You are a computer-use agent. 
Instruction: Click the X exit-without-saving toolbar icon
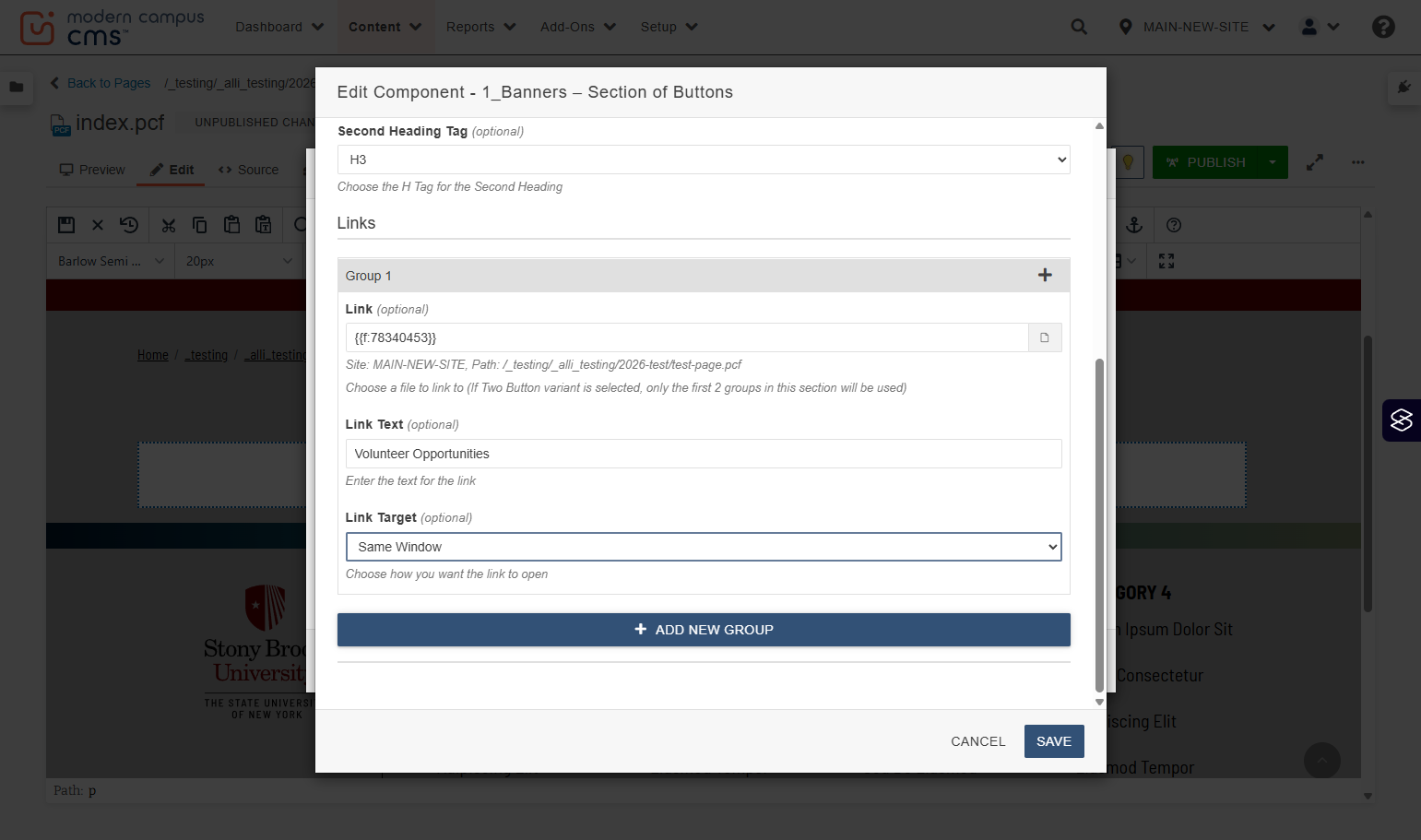[x=98, y=225]
